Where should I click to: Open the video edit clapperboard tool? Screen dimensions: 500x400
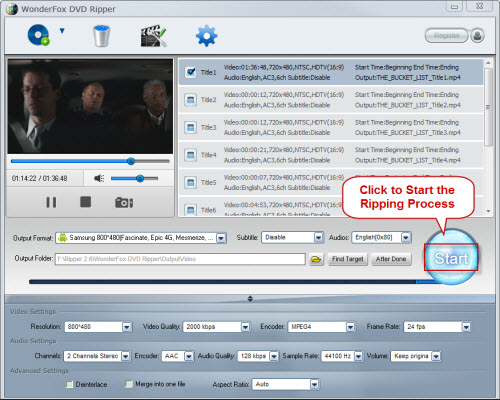click(x=153, y=36)
